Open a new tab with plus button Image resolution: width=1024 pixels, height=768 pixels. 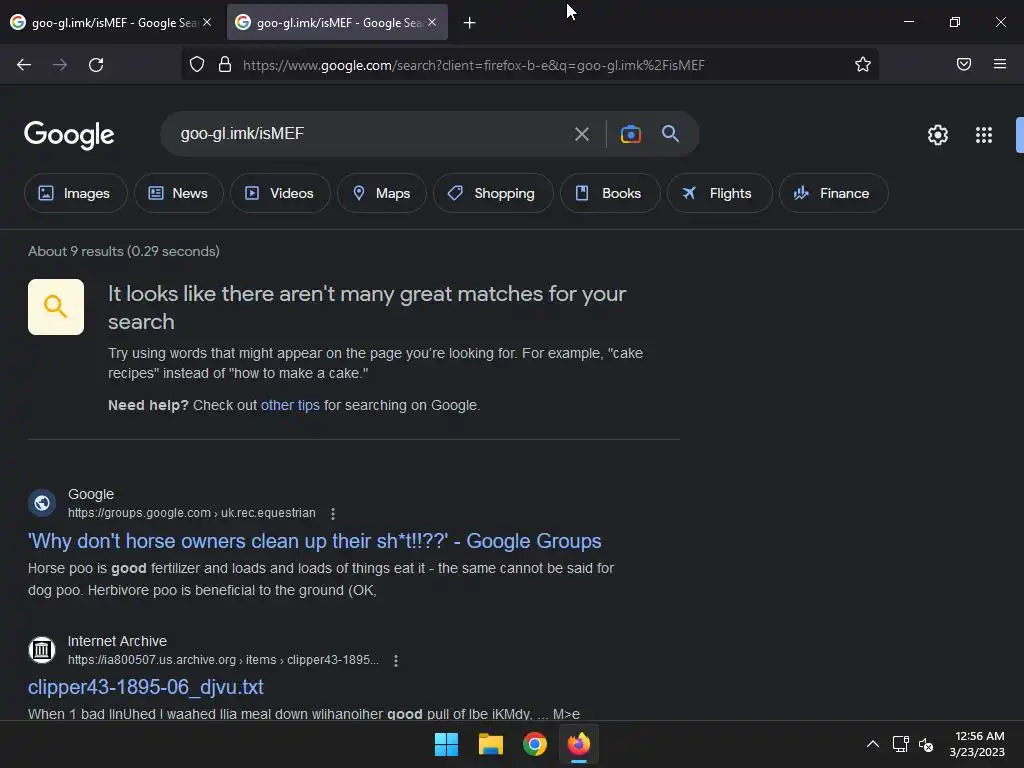[470, 23]
